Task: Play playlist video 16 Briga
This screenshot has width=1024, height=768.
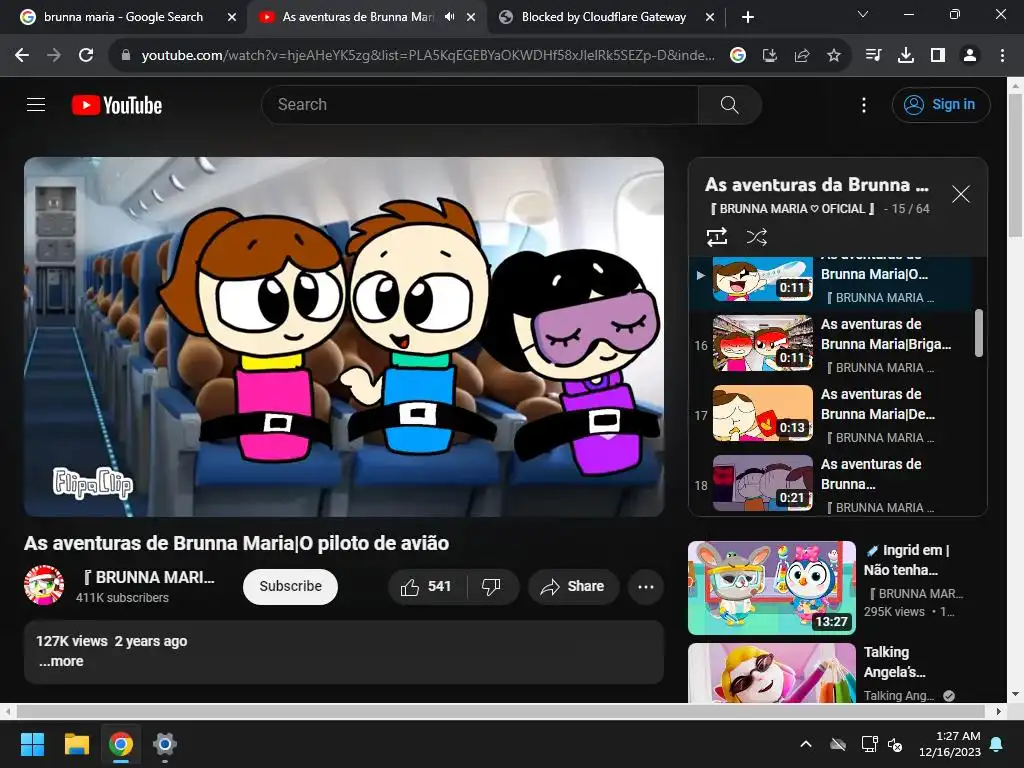Action: point(830,344)
